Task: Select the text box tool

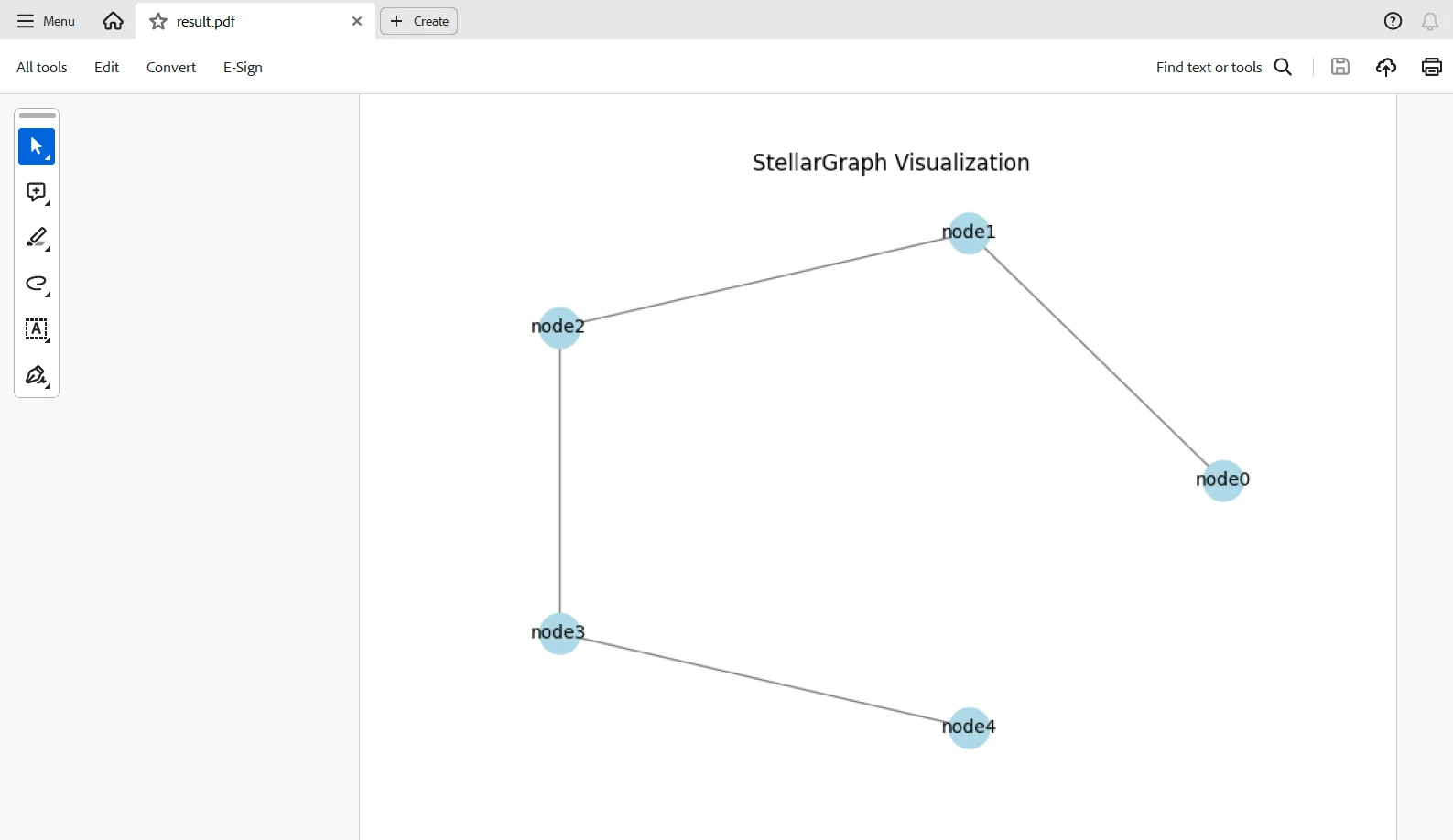Action: click(37, 329)
